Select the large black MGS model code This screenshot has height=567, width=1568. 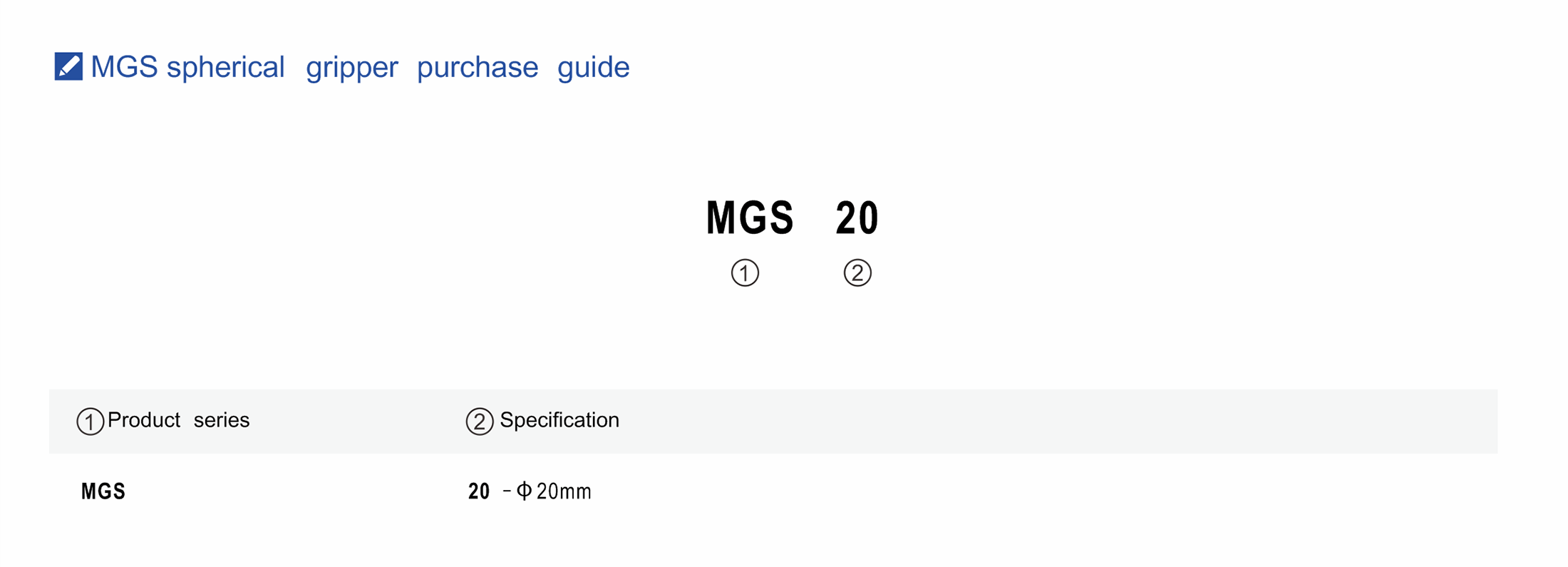(x=750, y=218)
